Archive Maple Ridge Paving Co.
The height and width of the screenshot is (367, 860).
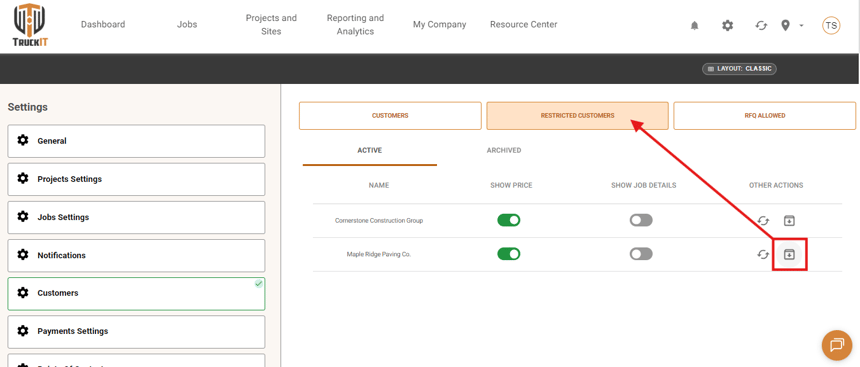pos(789,254)
